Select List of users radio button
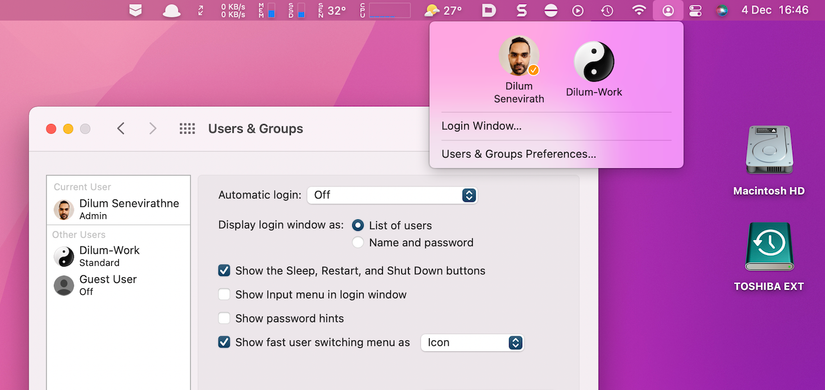Viewport: 825px width, 390px height. [x=358, y=225]
